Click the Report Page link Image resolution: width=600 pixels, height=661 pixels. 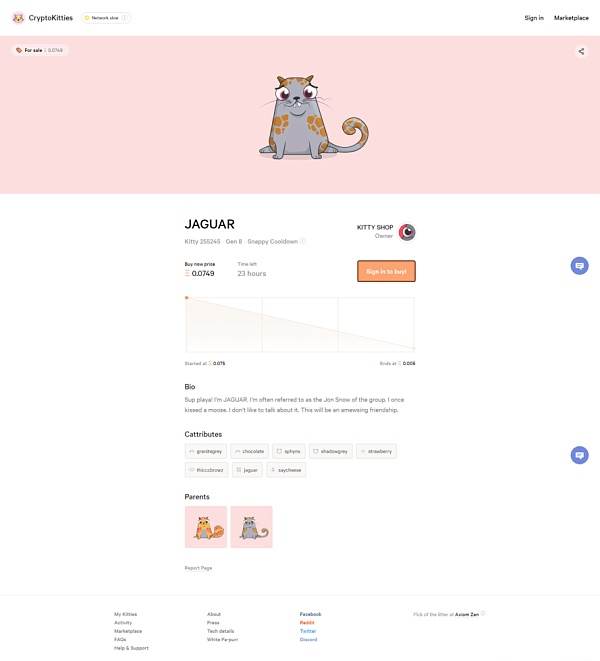click(198, 568)
